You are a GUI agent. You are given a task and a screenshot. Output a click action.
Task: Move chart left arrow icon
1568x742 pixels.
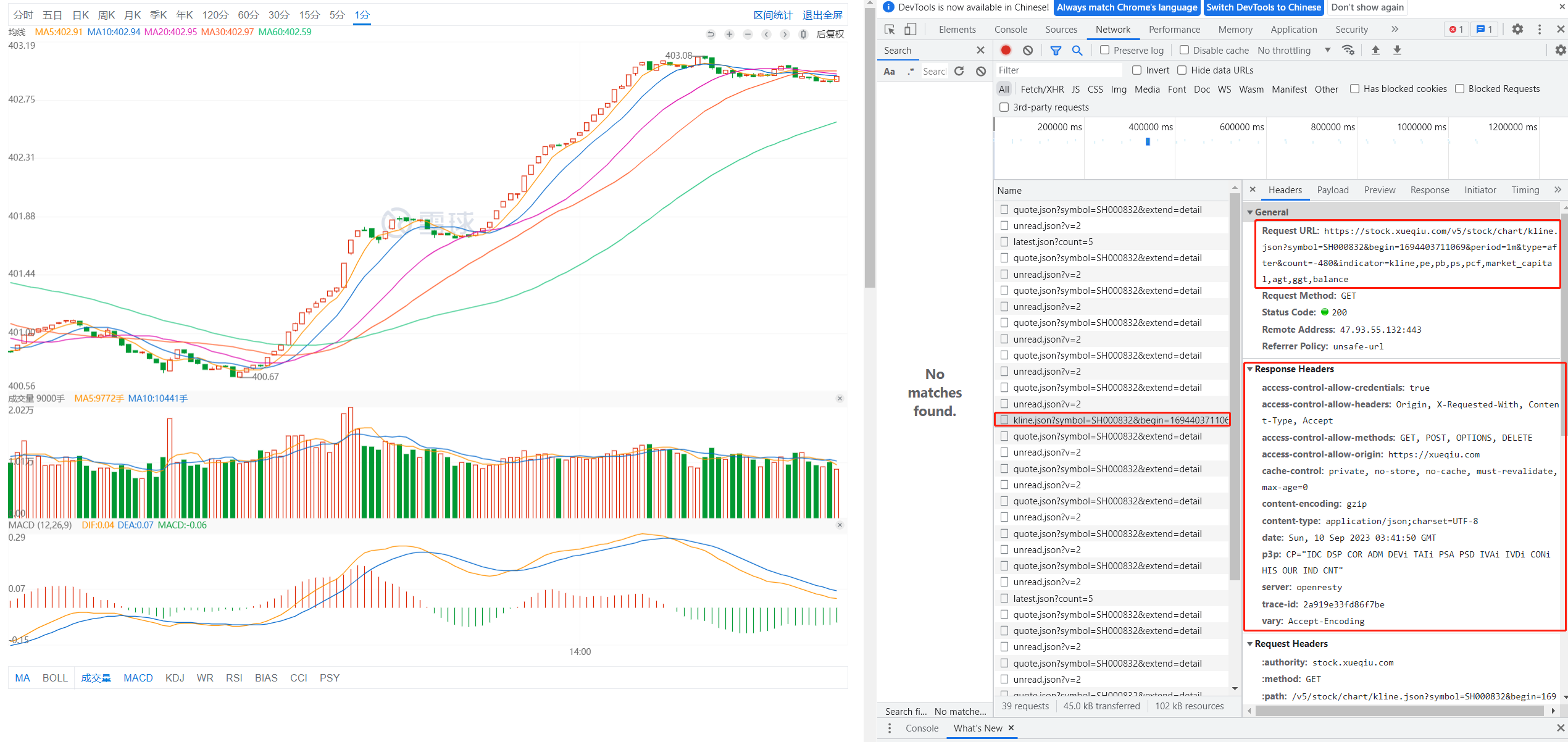[x=766, y=35]
